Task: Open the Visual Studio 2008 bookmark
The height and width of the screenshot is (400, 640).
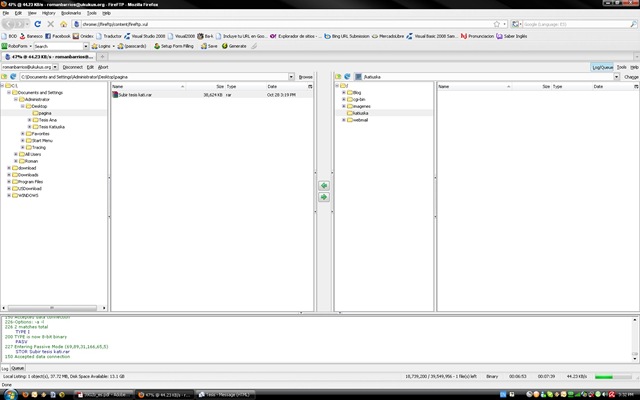Action: [x=144, y=36]
